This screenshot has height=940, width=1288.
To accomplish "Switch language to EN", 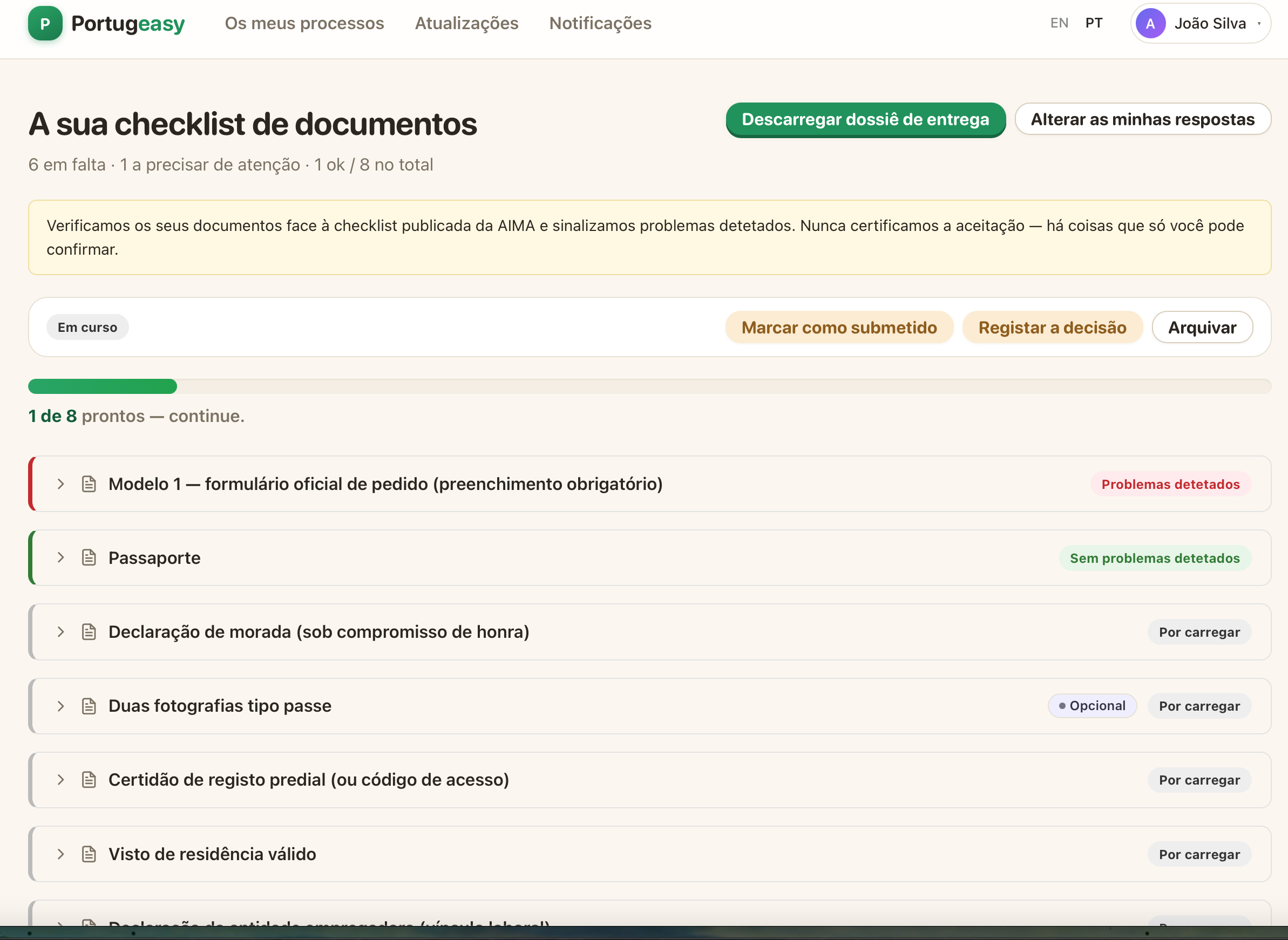I will 1059,23.
